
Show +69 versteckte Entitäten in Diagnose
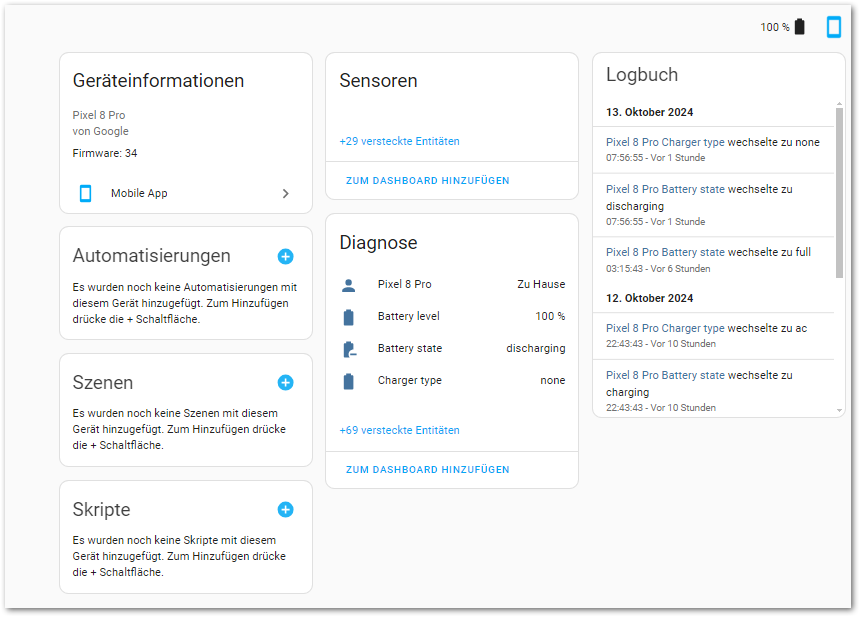click(399, 430)
